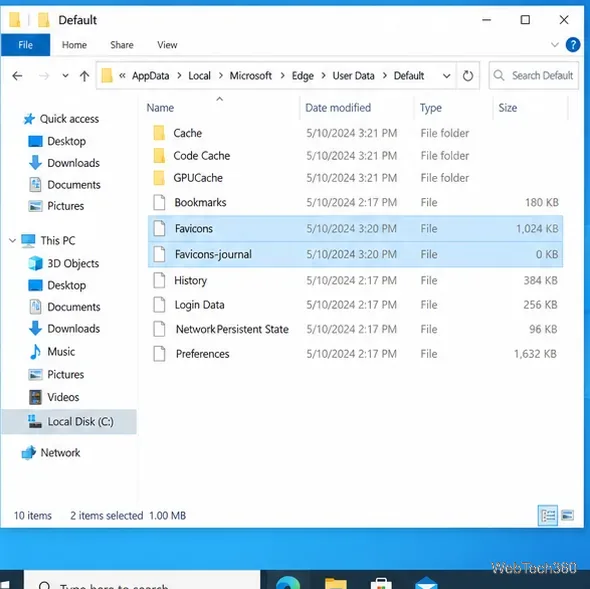Viewport: 590px width, 589px height.
Task: Select Desktop under Quick access
Action: 66,142
